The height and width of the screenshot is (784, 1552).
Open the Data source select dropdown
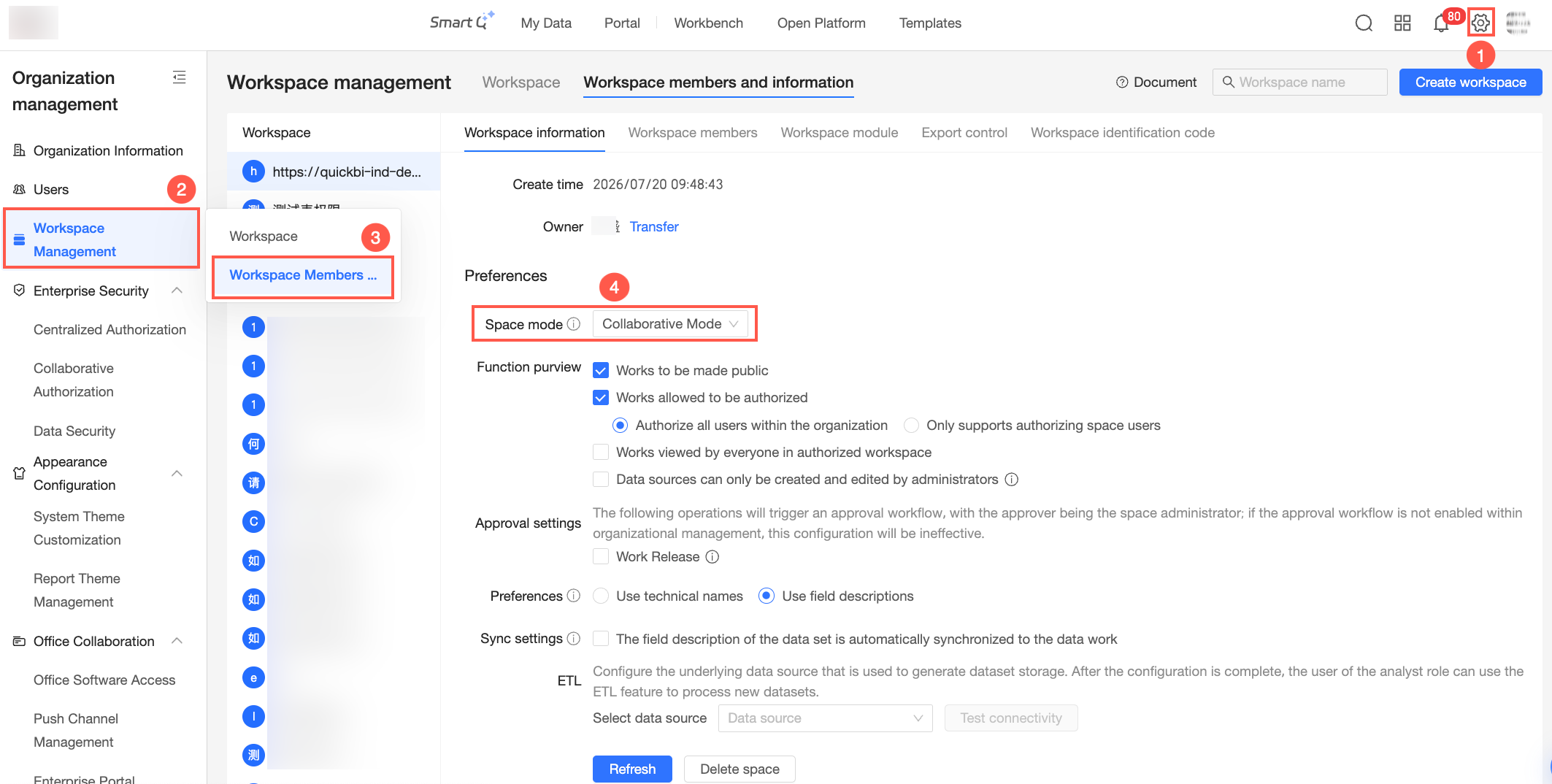click(x=825, y=718)
